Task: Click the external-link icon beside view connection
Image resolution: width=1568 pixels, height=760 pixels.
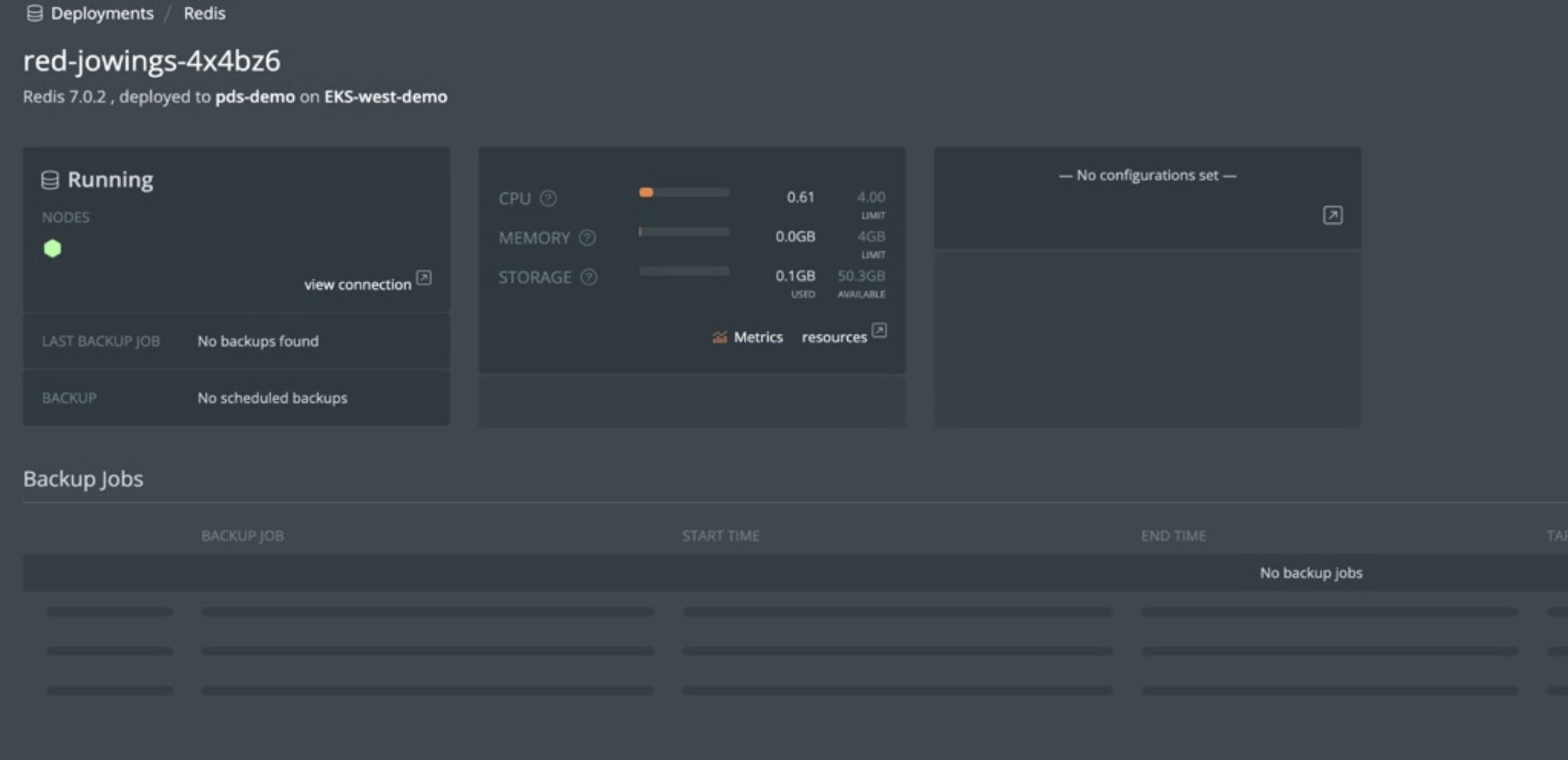Action: (x=423, y=279)
